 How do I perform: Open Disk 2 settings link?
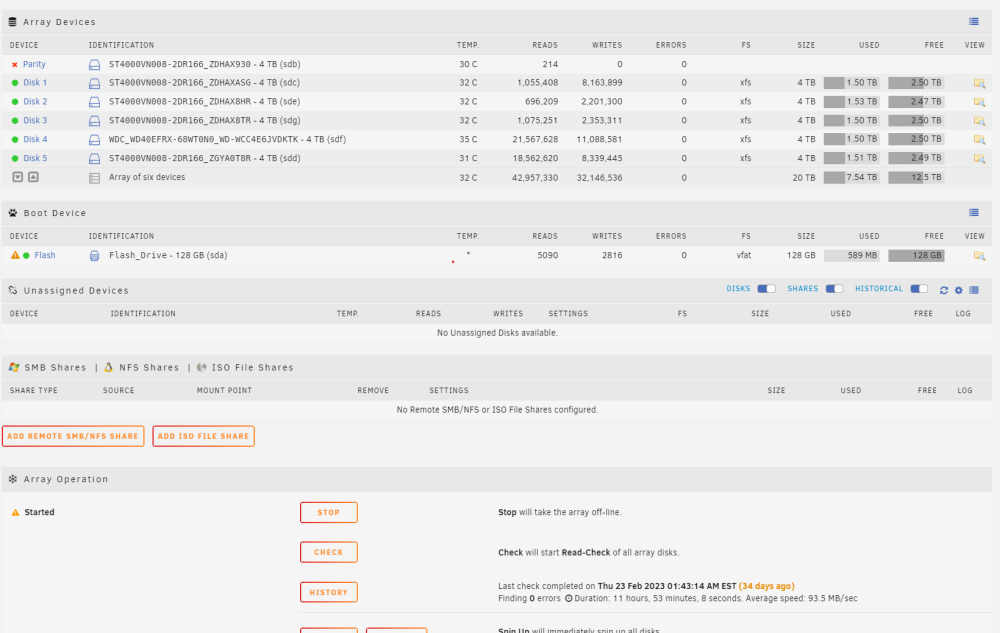point(35,101)
